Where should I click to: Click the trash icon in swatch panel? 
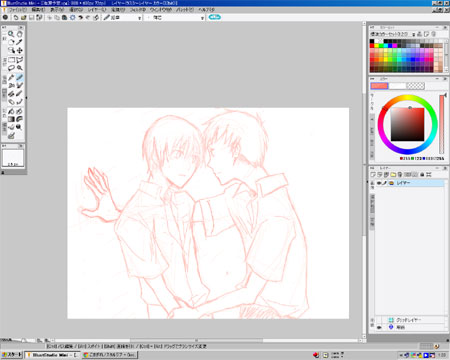[x=433, y=34]
